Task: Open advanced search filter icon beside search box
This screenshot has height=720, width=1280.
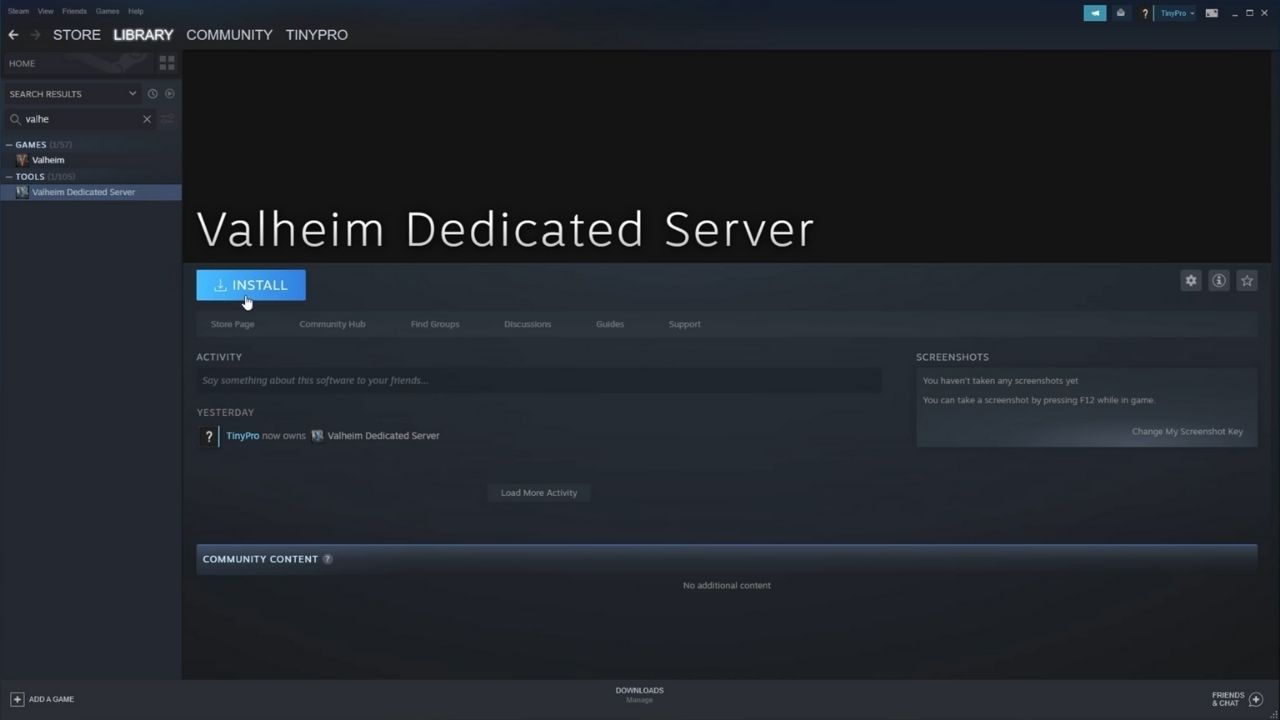Action: 167,118
